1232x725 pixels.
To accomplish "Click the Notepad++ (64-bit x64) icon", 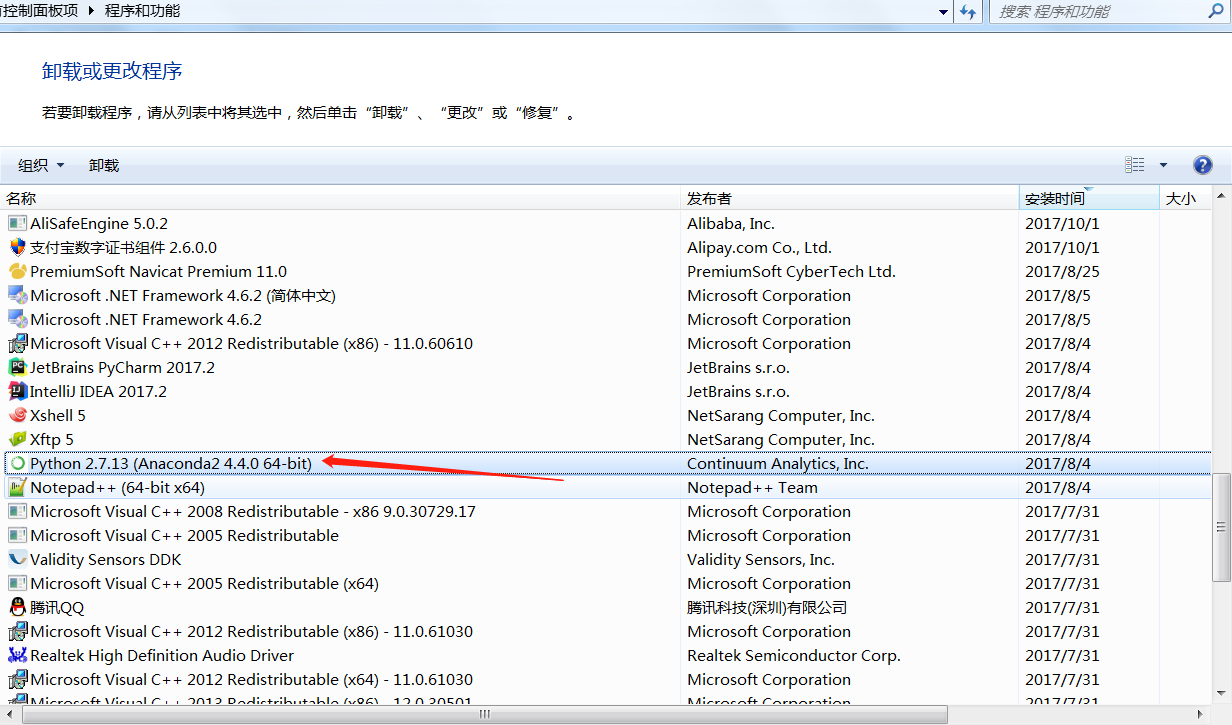I will [x=17, y=488].
